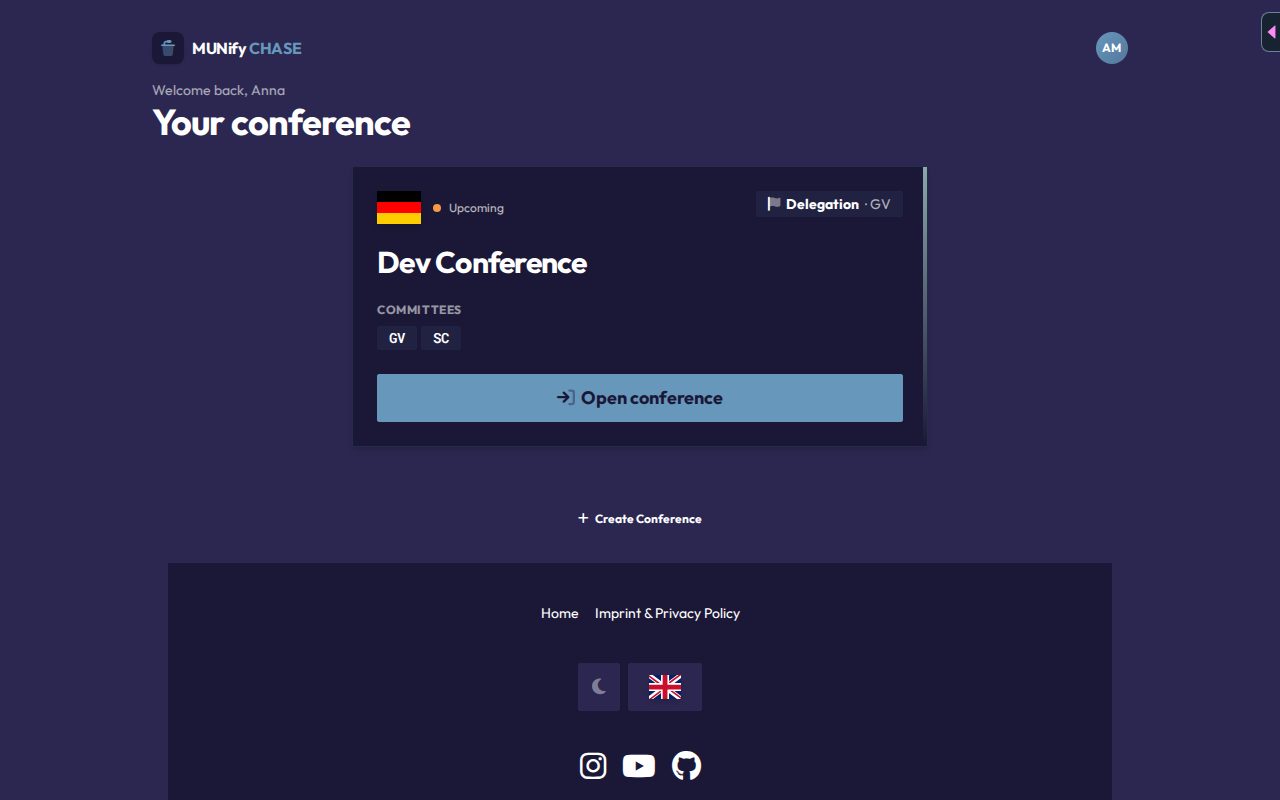Open the YouTube link icon

pyautogui.click(x=639, y=766)
